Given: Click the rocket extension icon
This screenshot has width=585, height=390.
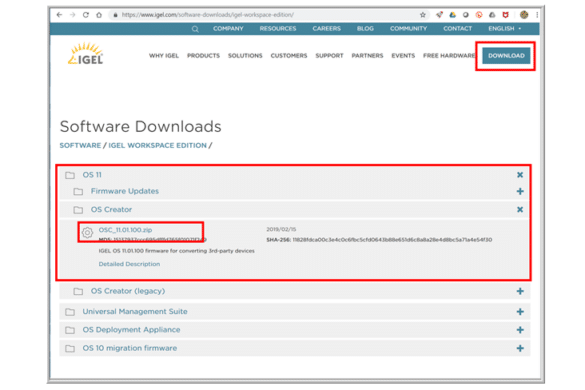Looking at the screenshot, I should pos(439,15).
